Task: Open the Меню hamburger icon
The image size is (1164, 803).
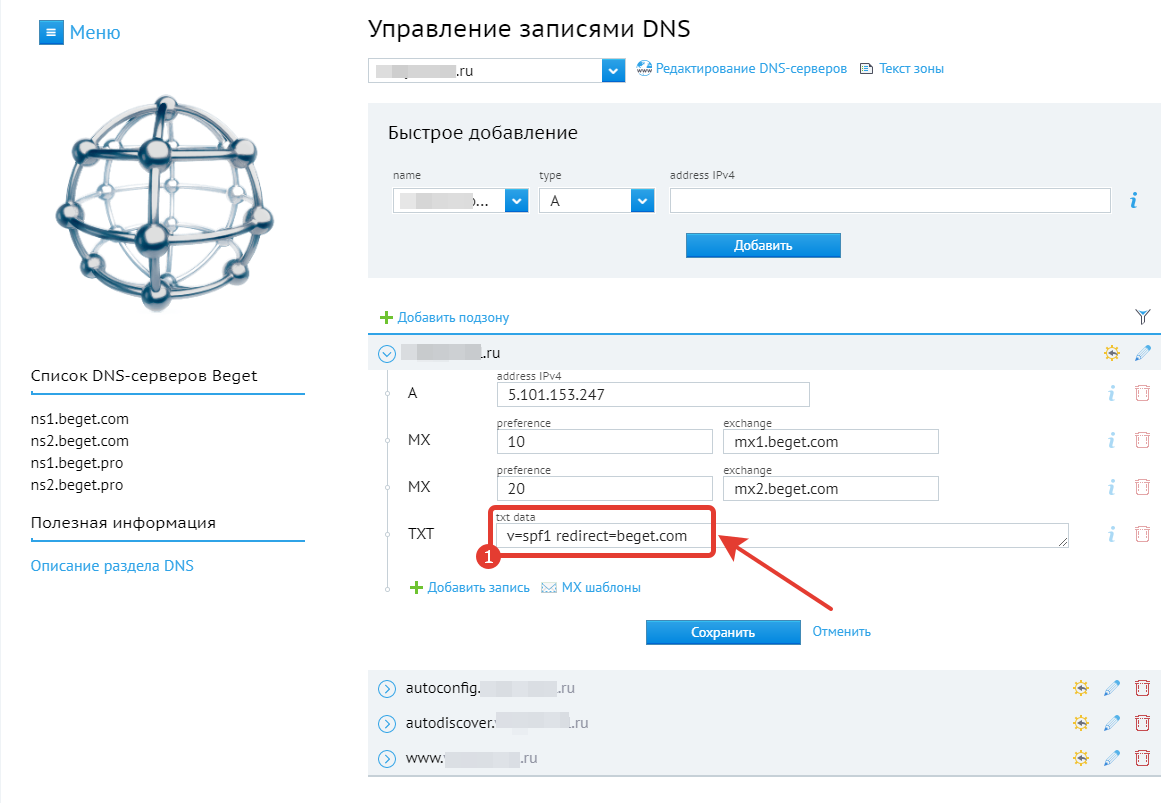Action: [51, 33]
